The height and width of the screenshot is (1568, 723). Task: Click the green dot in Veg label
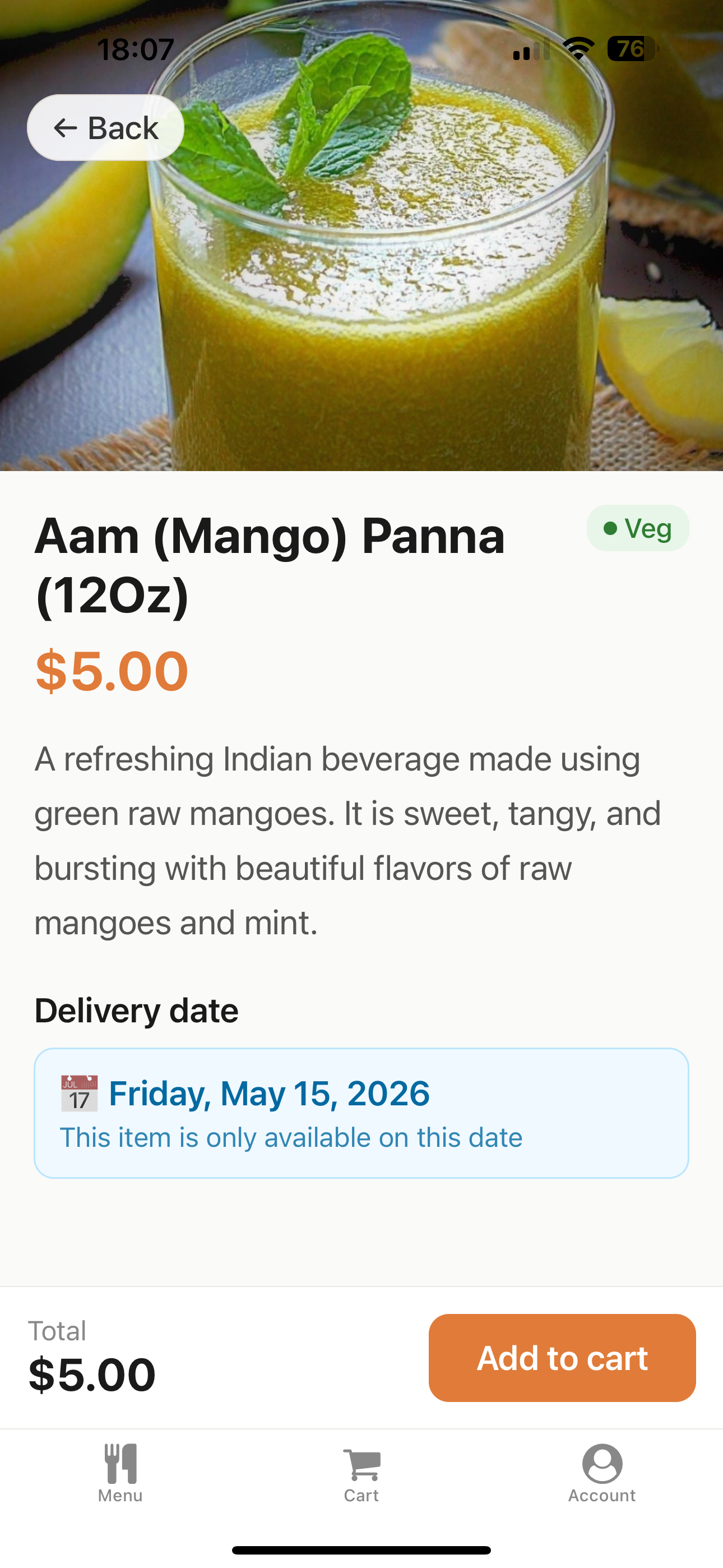(x=610, y=528)
